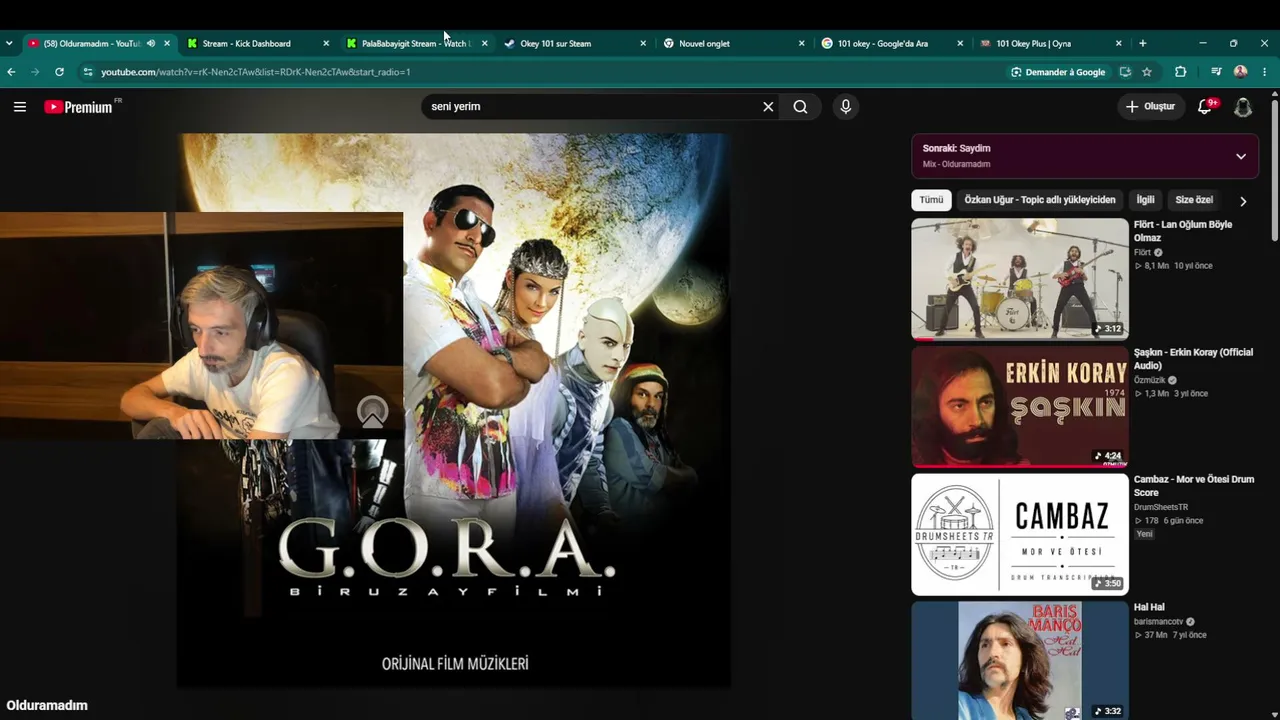The image size is (1280, 720).
Task: Click the Oluştur create button
Action: [1150, 107]
